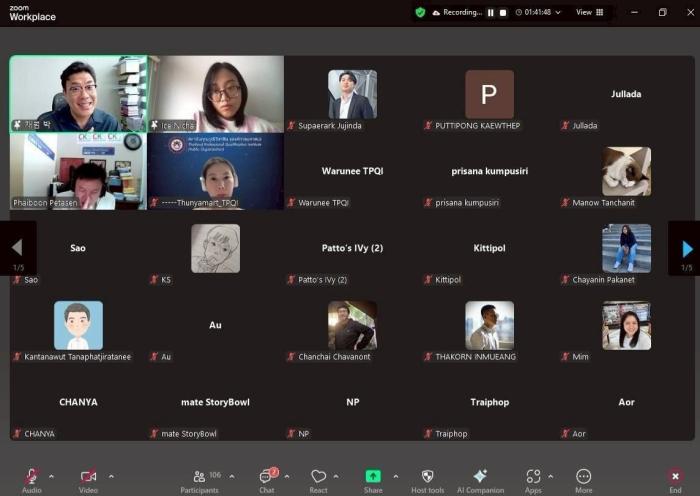Expand the React options caret
This screenshot has width=700, height=496.
336,476
